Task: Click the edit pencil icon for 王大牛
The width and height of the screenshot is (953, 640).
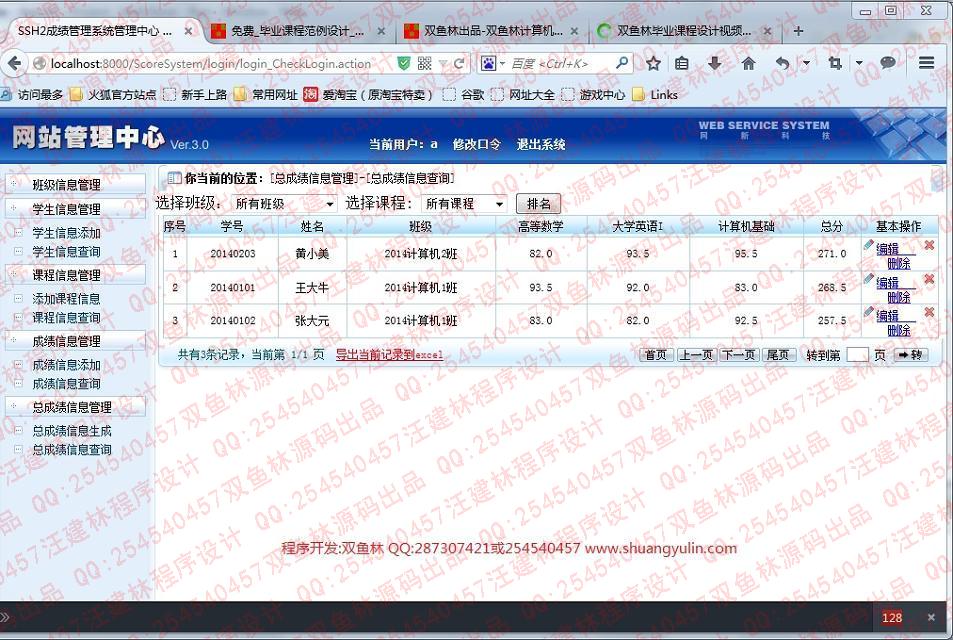Action: coord(868,278)
